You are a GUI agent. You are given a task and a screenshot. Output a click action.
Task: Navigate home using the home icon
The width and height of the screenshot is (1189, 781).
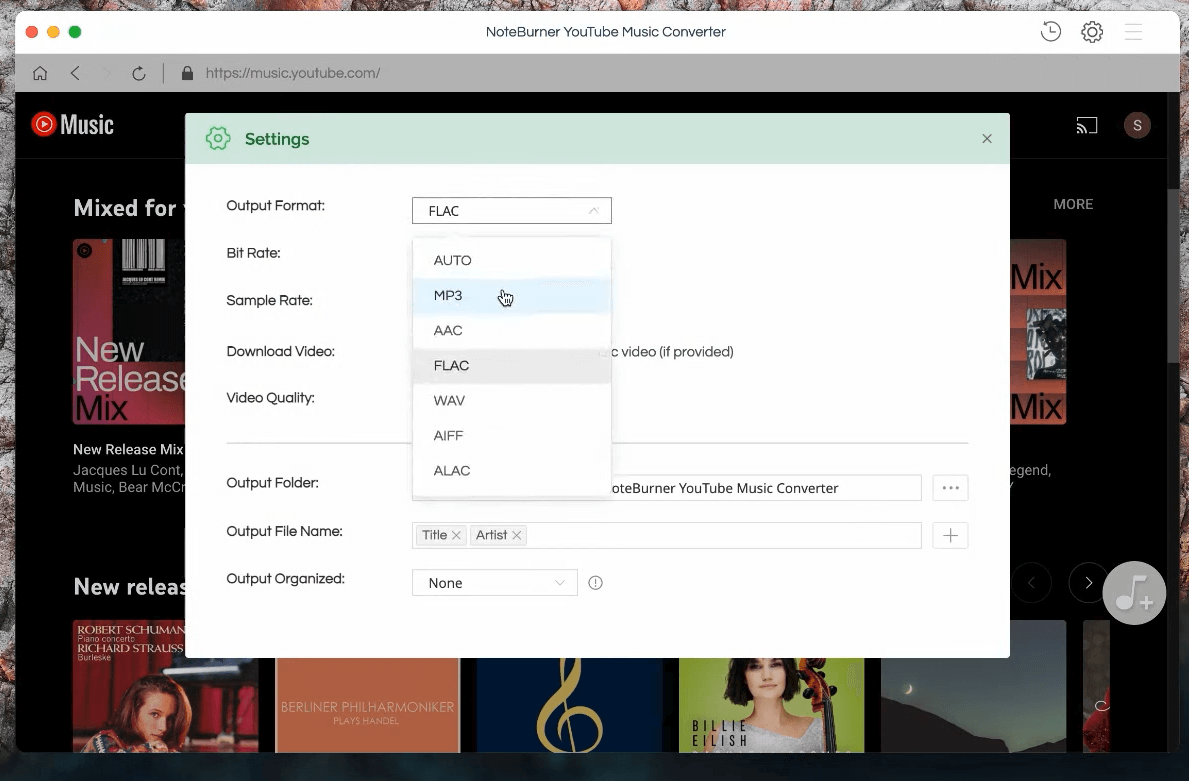click(x=40, y=72)
